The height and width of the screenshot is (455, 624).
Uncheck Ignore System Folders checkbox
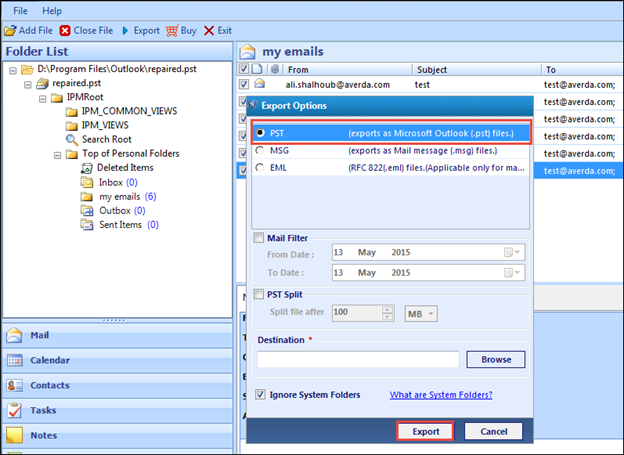pos(260,394)
